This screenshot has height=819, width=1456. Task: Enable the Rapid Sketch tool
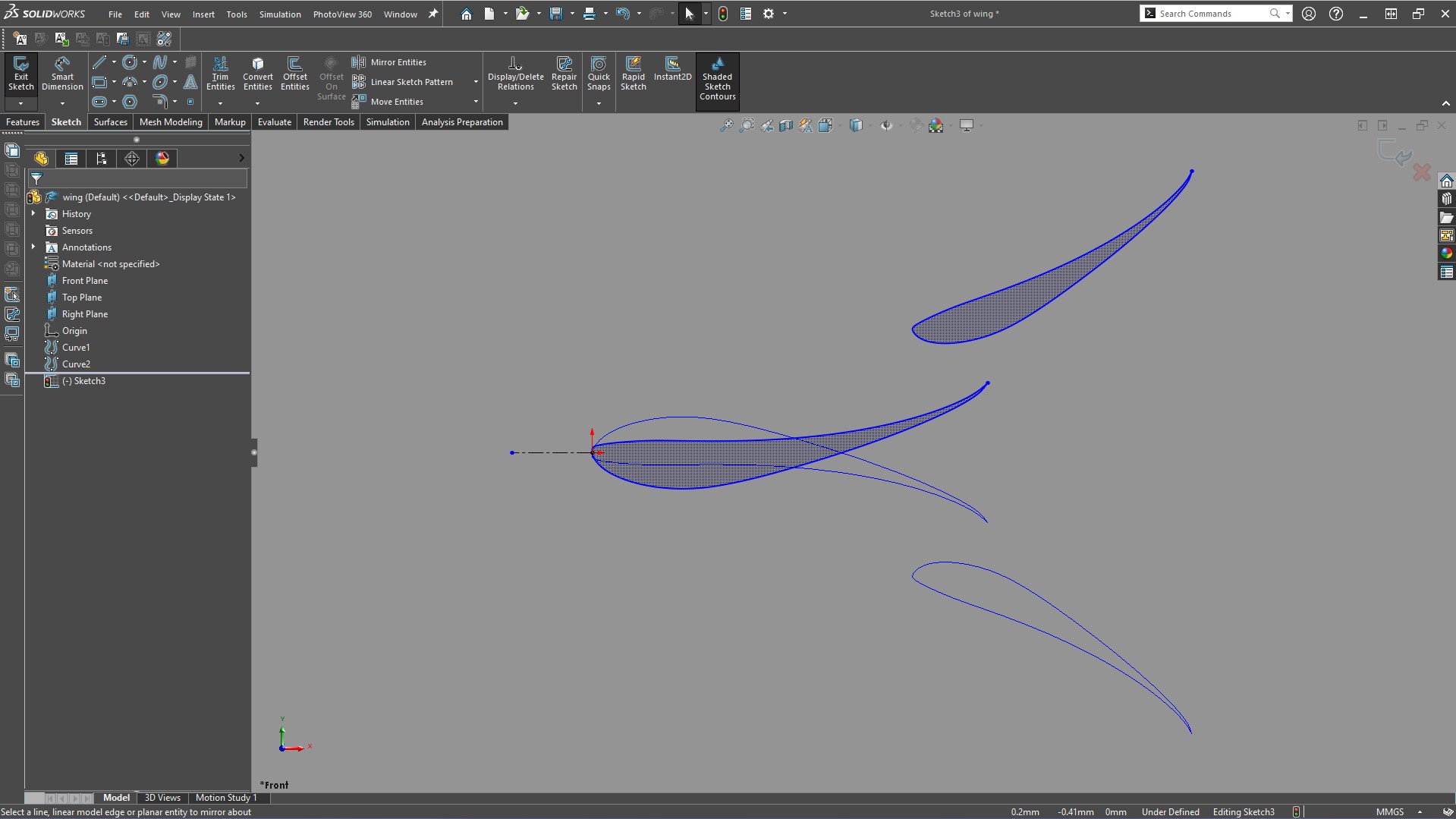coord(633,74)
